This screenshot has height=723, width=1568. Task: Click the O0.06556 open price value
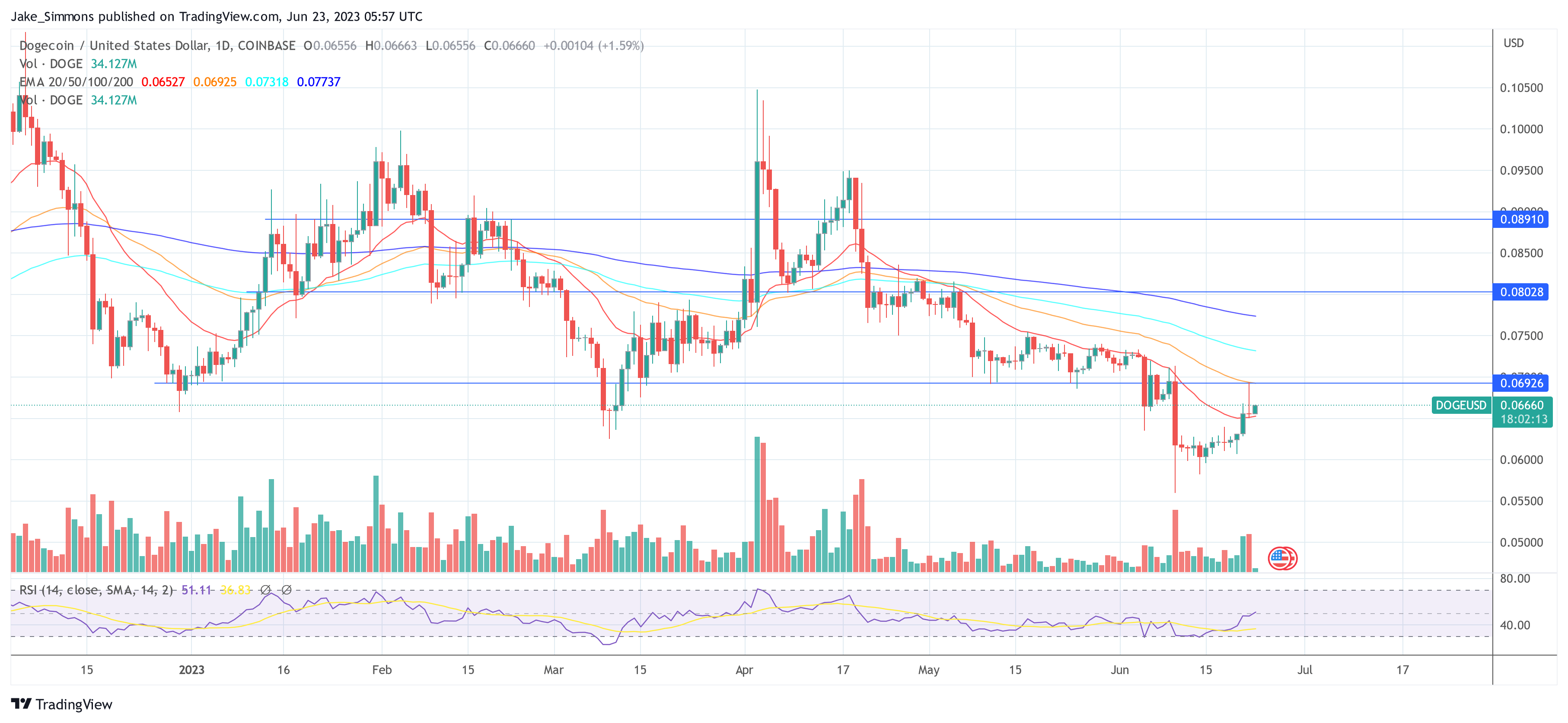coord(330,46)
